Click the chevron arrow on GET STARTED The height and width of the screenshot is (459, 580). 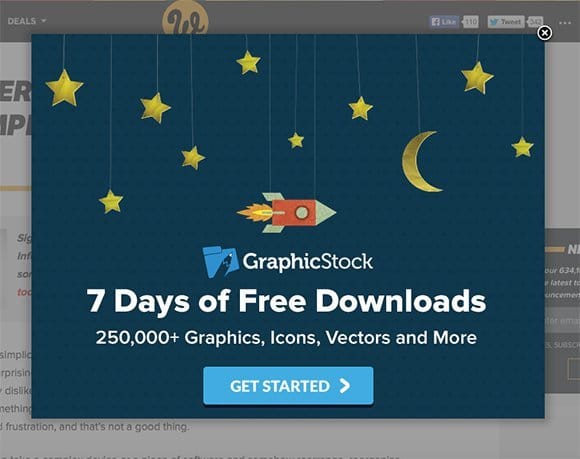click(344, 386)
